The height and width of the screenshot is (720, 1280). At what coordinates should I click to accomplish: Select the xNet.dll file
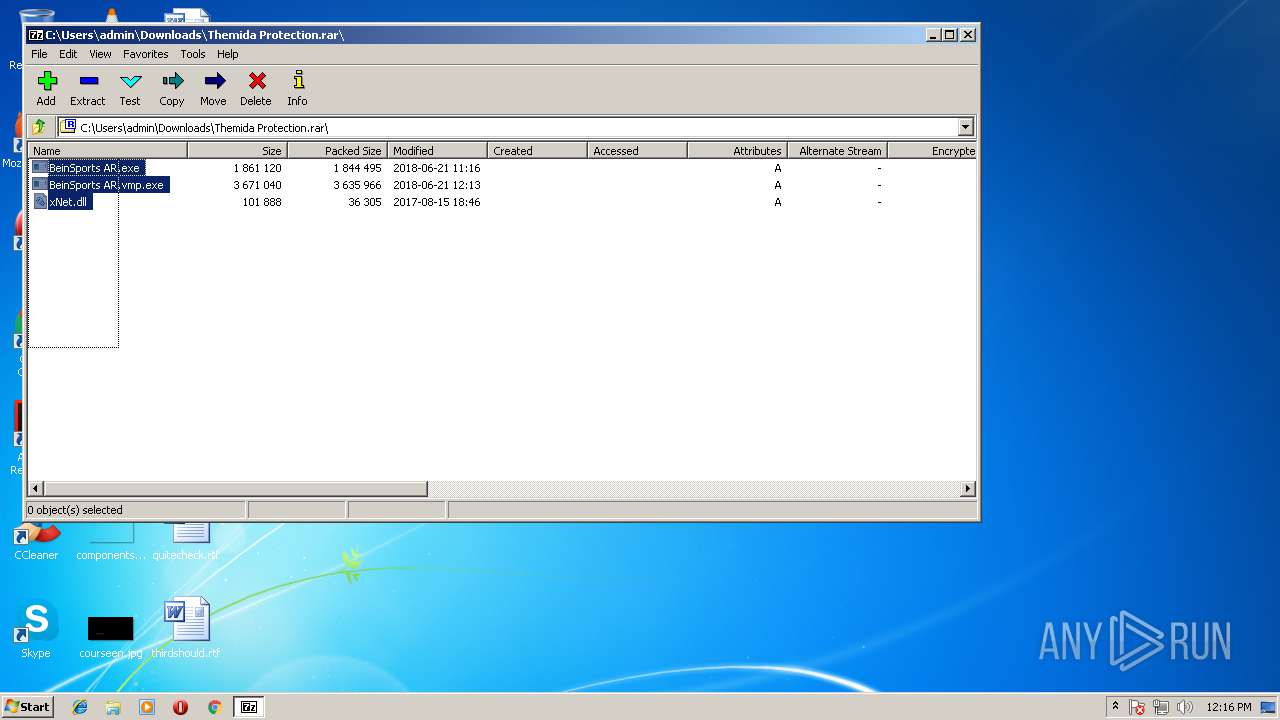68,202
